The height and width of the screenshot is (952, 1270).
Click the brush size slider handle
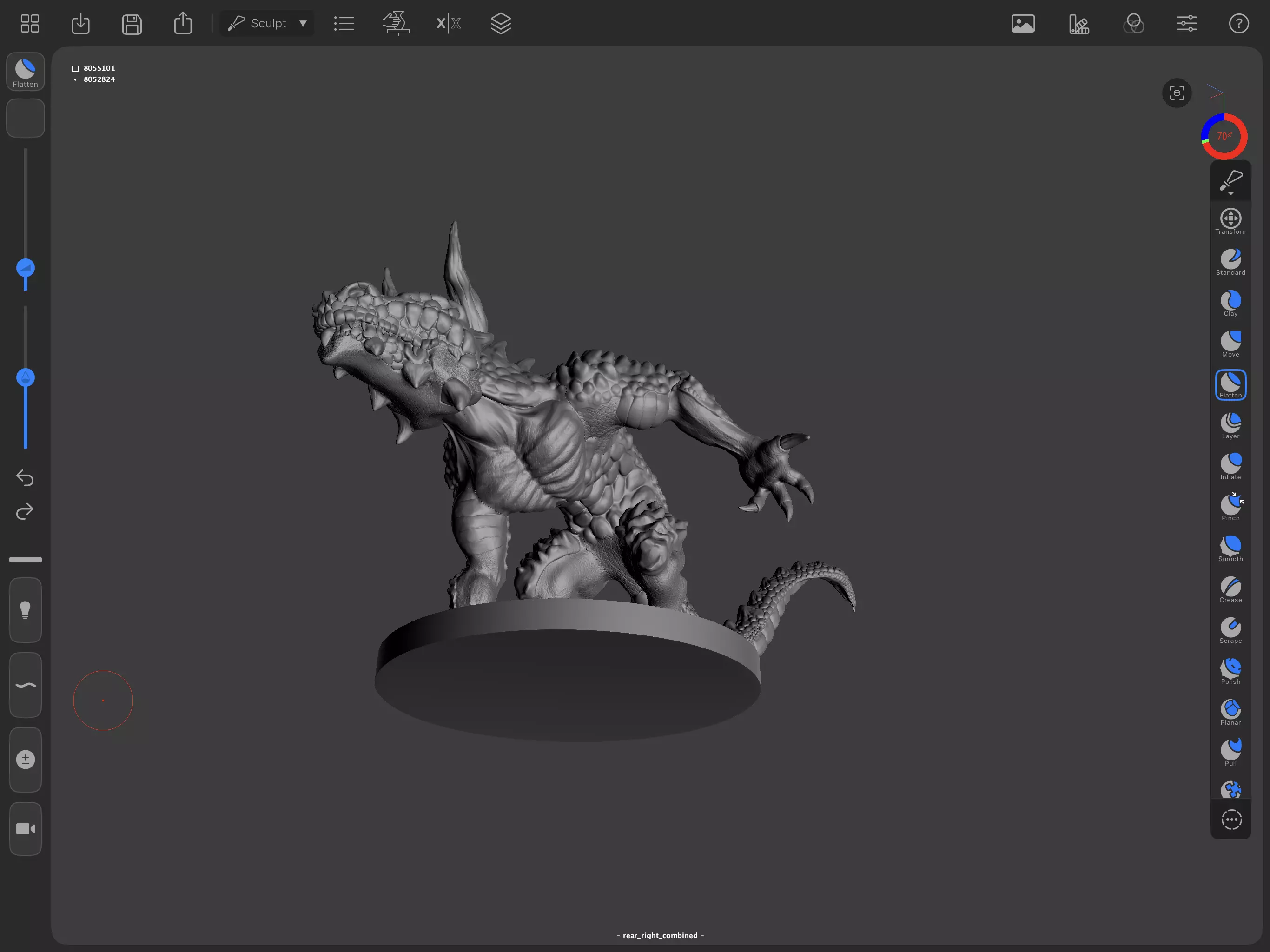pyautogui.click(x=25, y=268)
